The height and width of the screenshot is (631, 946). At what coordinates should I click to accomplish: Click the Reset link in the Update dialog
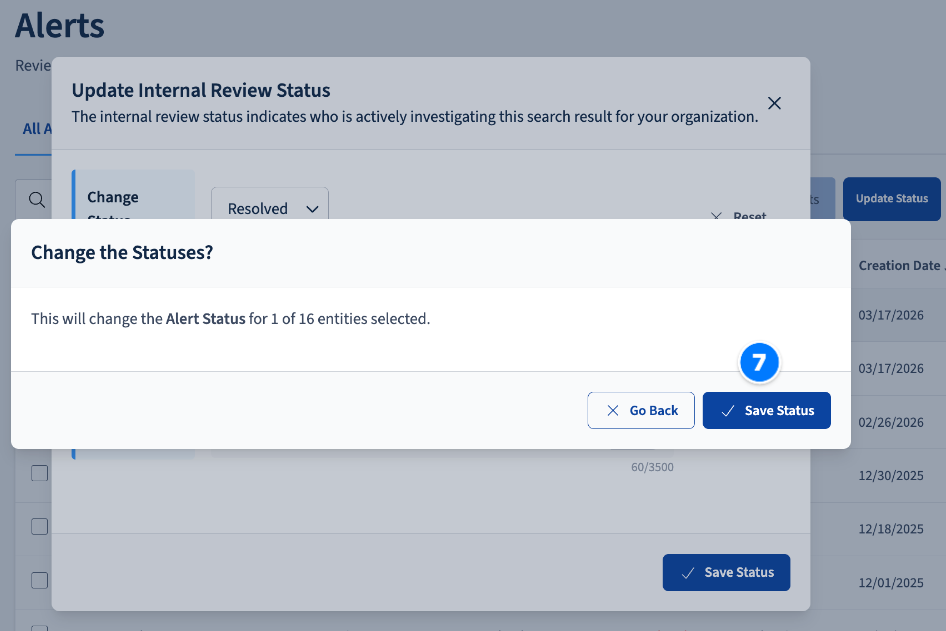[738, 215]
